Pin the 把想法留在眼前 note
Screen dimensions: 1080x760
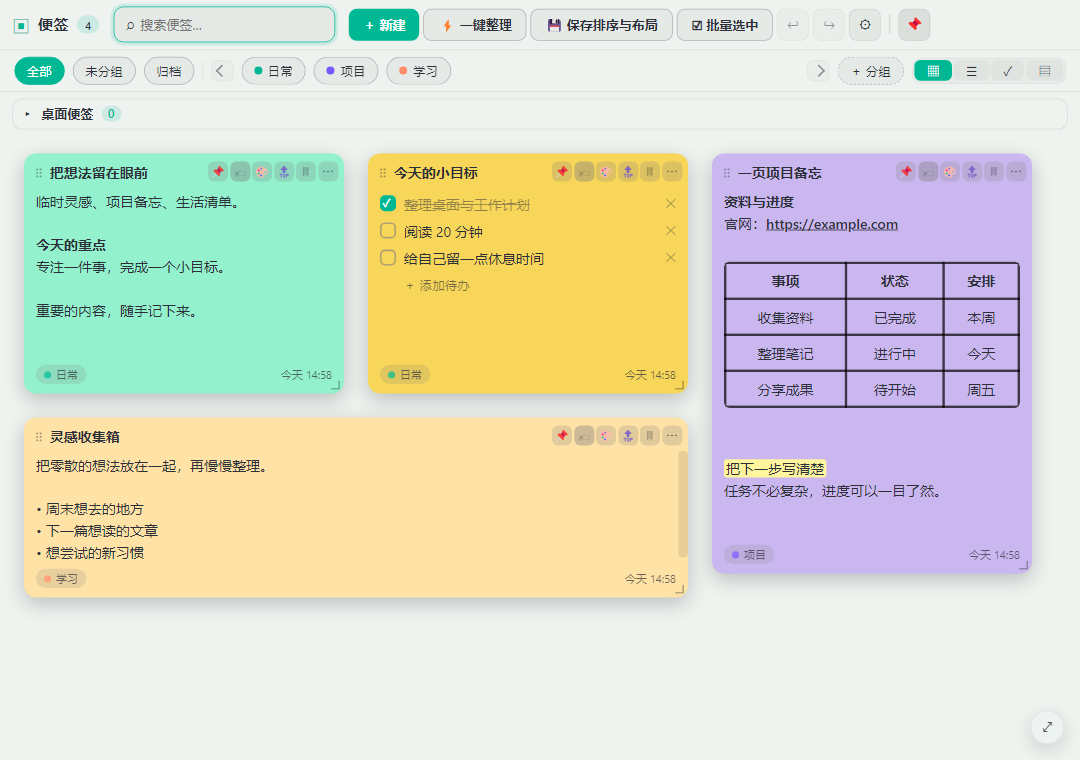point(218,172)
